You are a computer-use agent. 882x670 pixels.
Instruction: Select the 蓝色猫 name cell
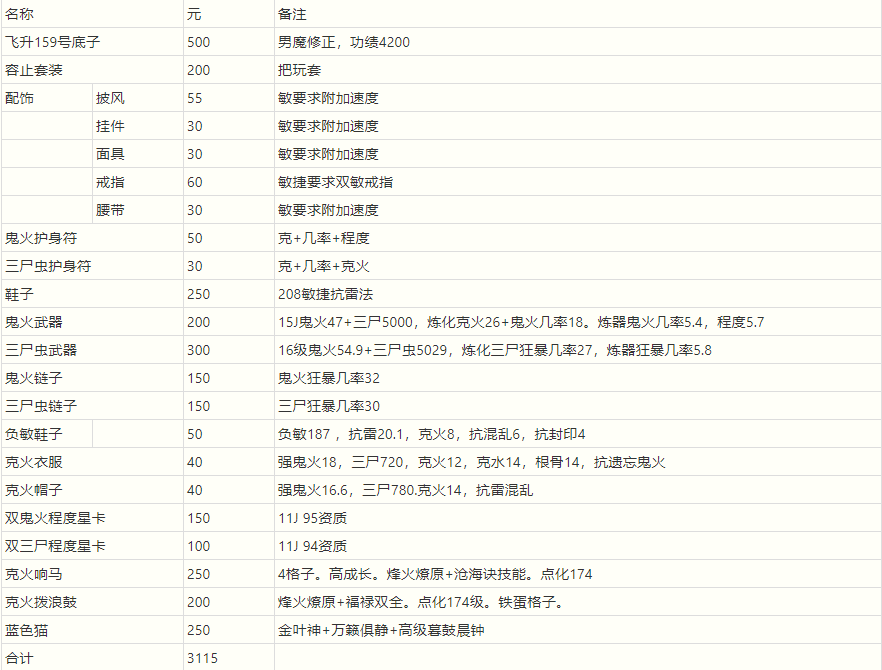27,630
